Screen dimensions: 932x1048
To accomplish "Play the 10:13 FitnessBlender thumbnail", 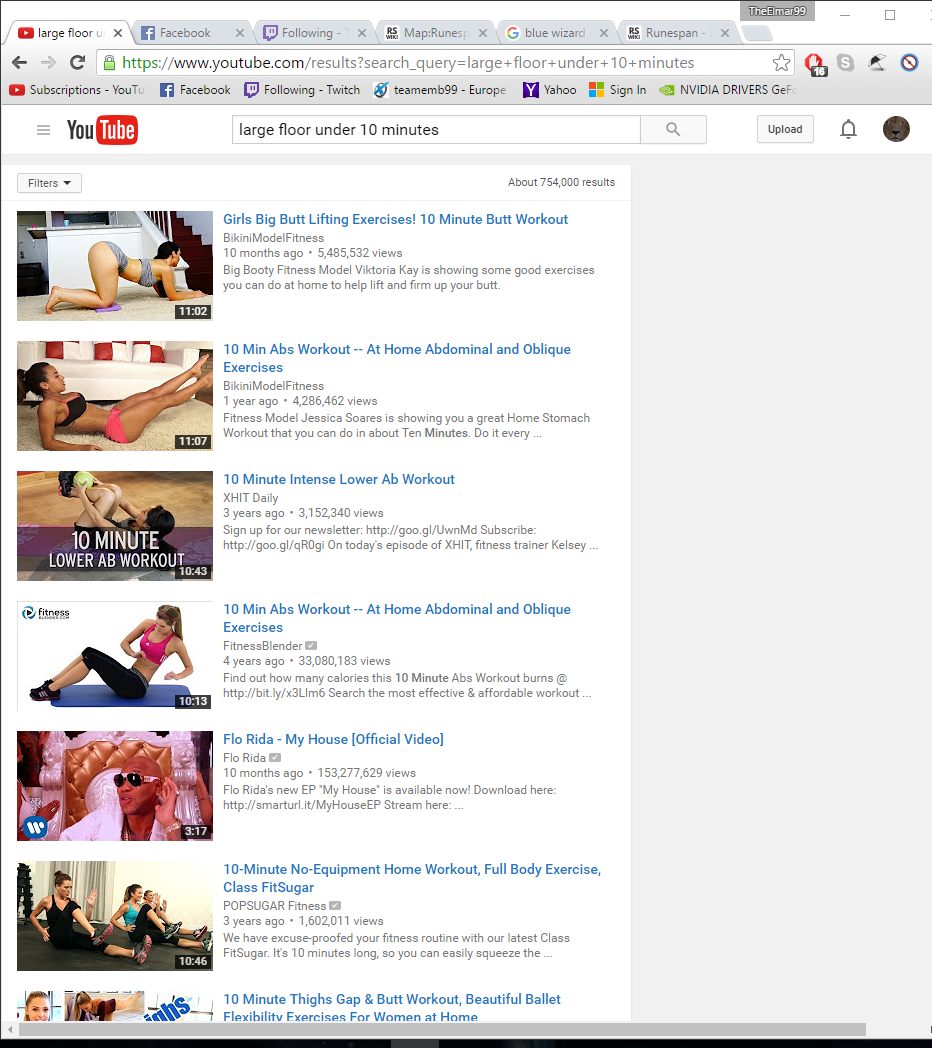I will [x=115, y=656].
